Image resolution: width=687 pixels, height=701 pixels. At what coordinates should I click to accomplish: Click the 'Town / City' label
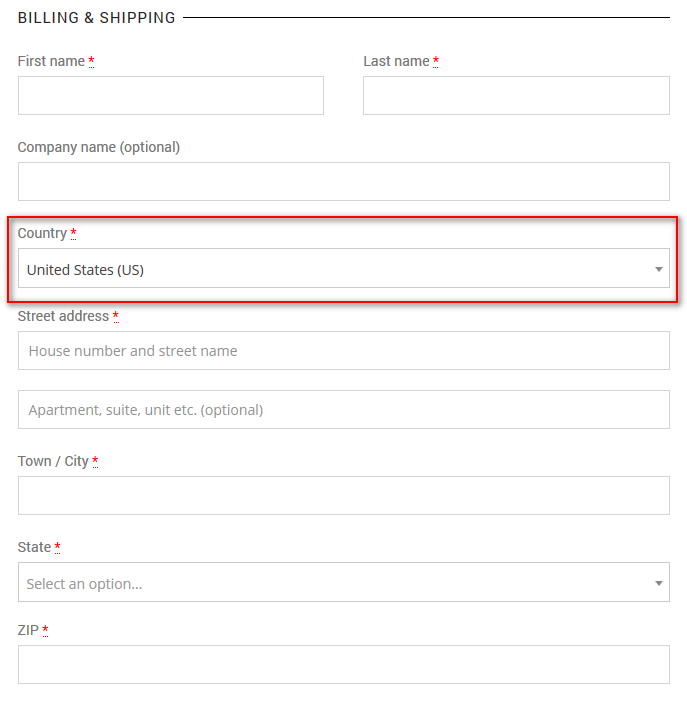[53, 461]
